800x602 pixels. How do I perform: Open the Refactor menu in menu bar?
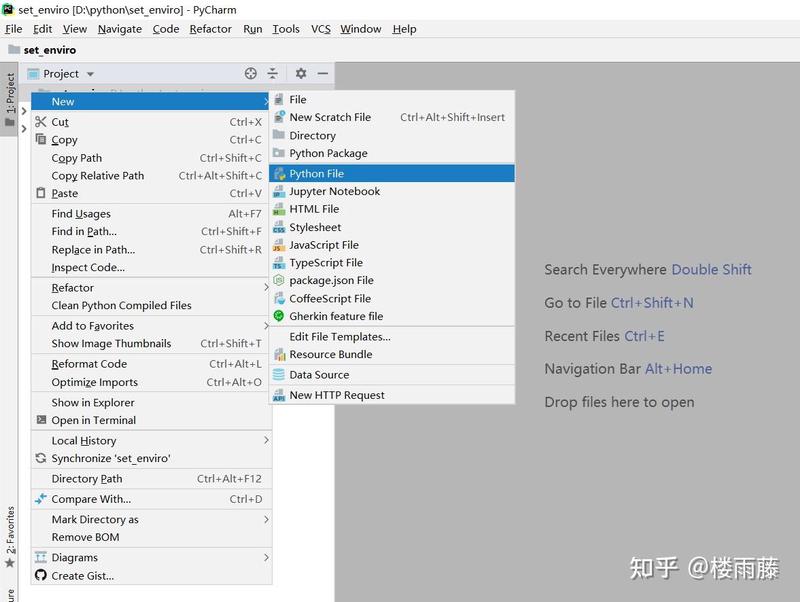click(x=210, y=29)
